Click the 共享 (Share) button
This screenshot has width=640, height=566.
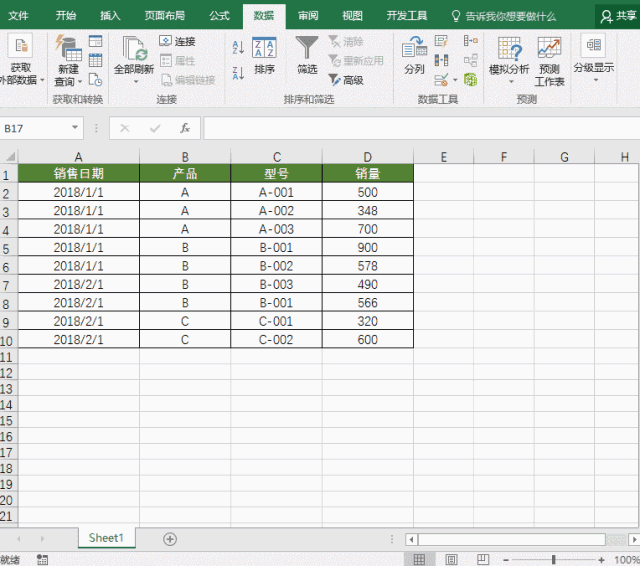click(x=618, y=16)
